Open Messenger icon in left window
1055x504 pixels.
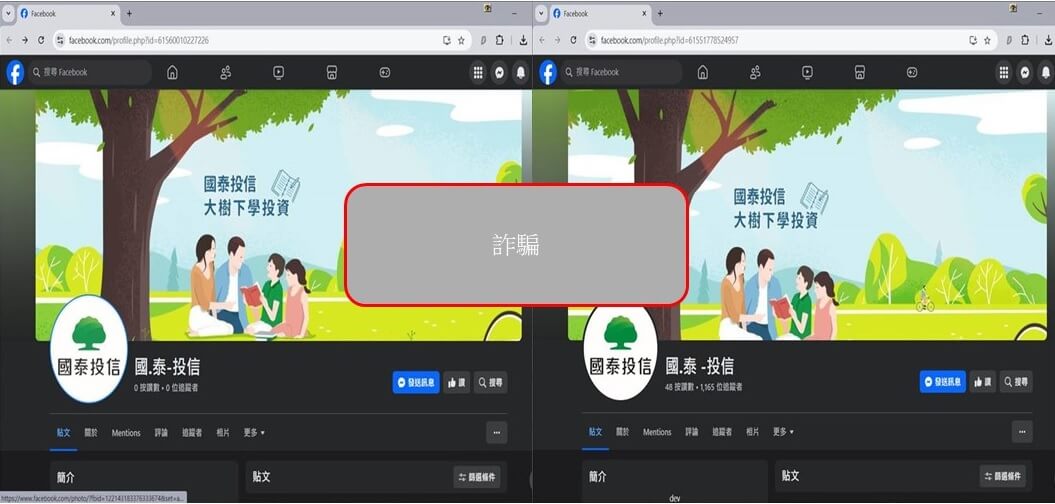pyautogui.click(x=499, y=73)
